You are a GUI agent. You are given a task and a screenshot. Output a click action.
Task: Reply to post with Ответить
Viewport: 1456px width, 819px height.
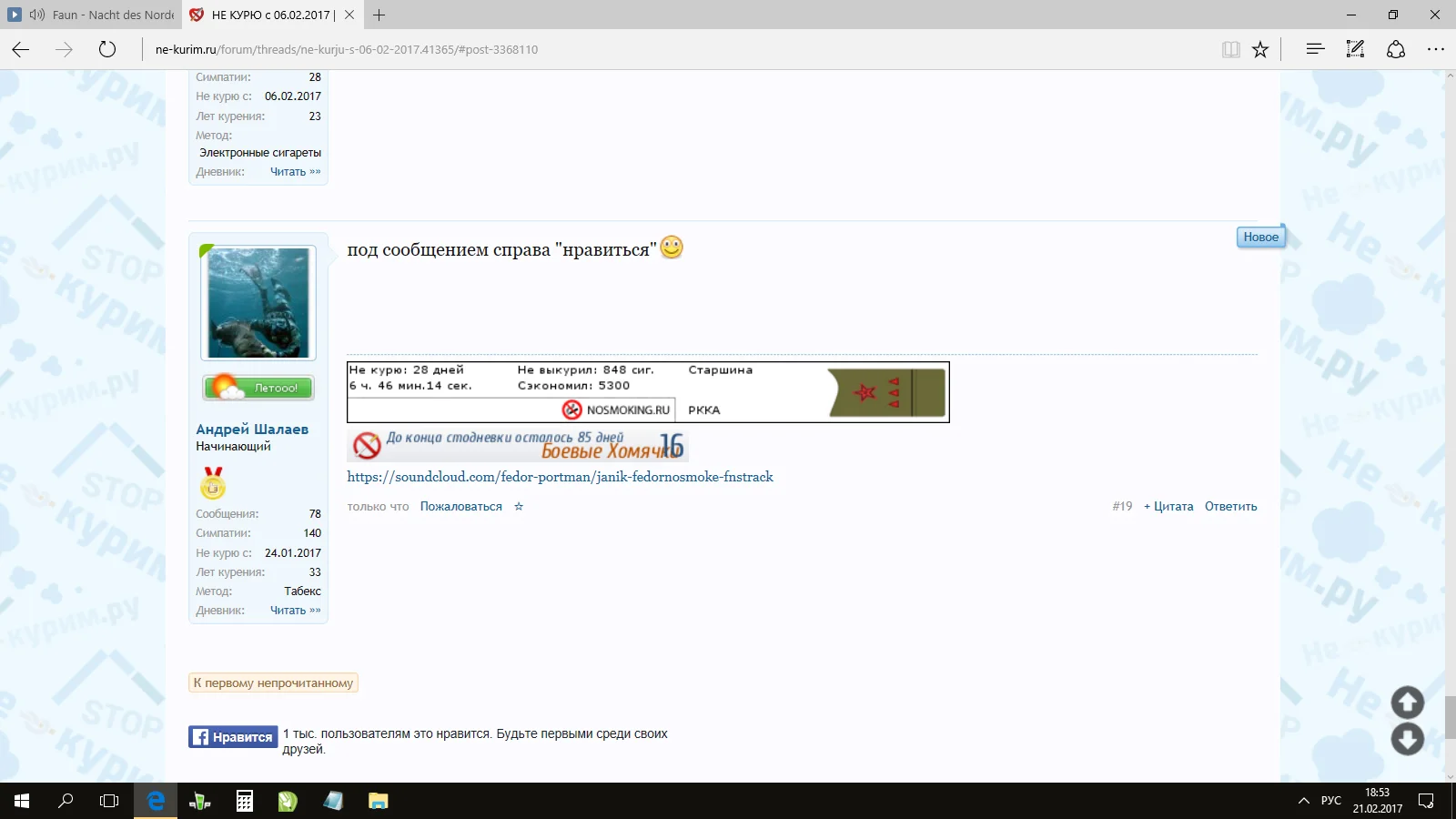[1231, 507]
